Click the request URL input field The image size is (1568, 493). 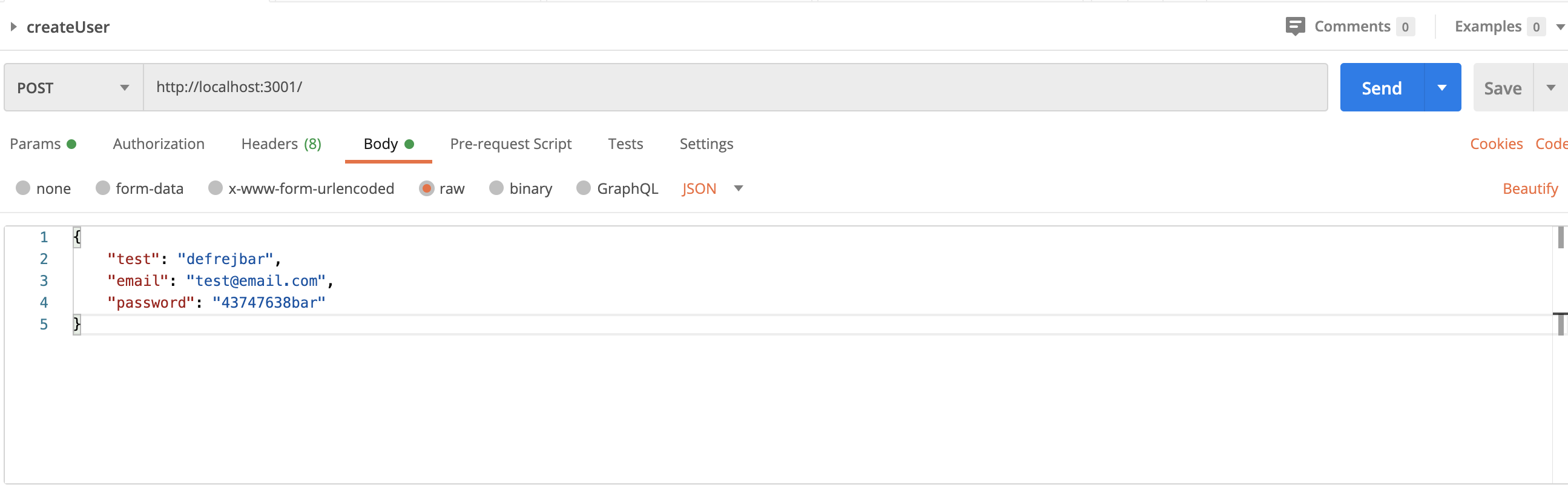point(736,88)
